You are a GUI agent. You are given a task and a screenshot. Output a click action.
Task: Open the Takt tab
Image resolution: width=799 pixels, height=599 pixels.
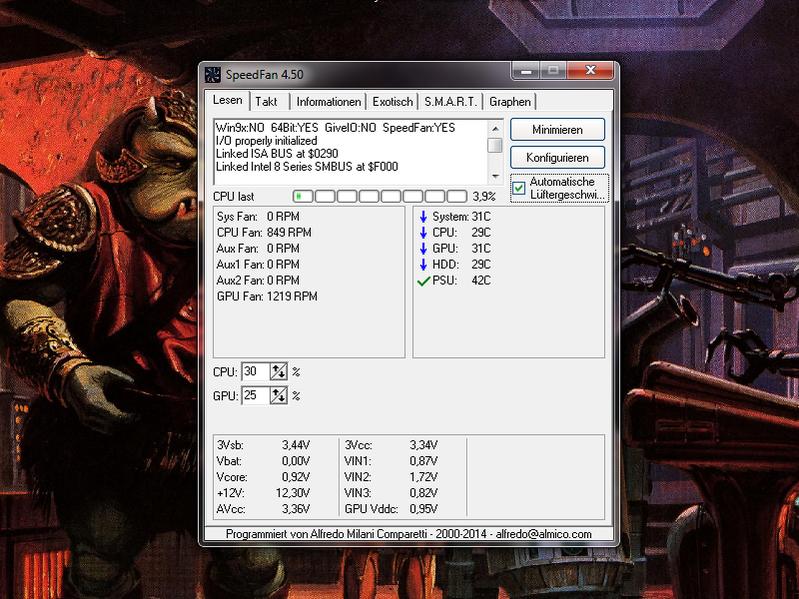point(266,102)
